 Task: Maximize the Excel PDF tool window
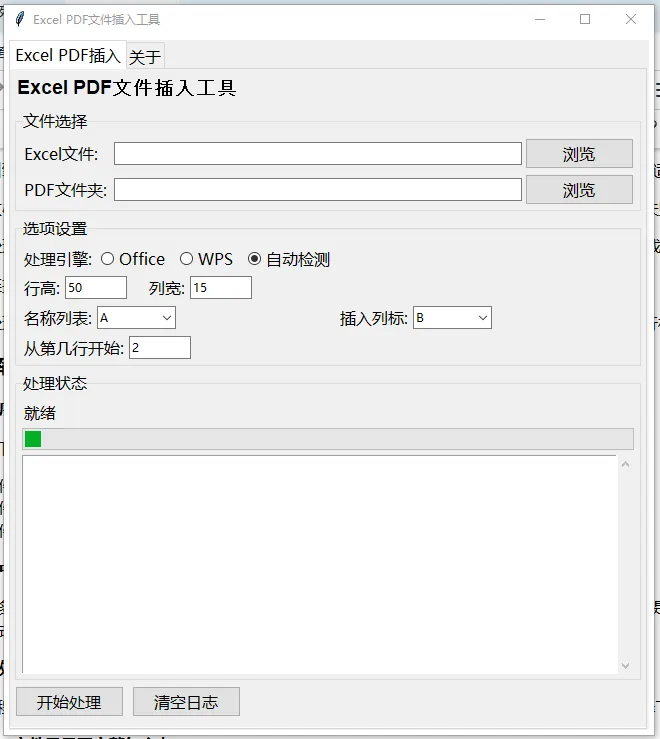pos(585,19)
